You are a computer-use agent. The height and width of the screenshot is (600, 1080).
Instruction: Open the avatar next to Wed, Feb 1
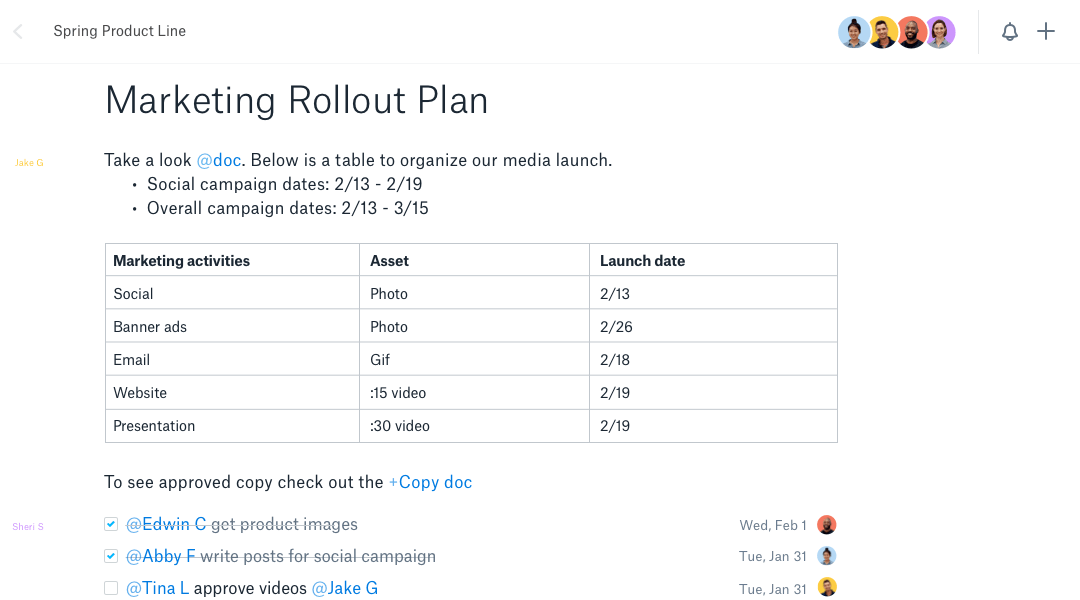tap(826, 524)
